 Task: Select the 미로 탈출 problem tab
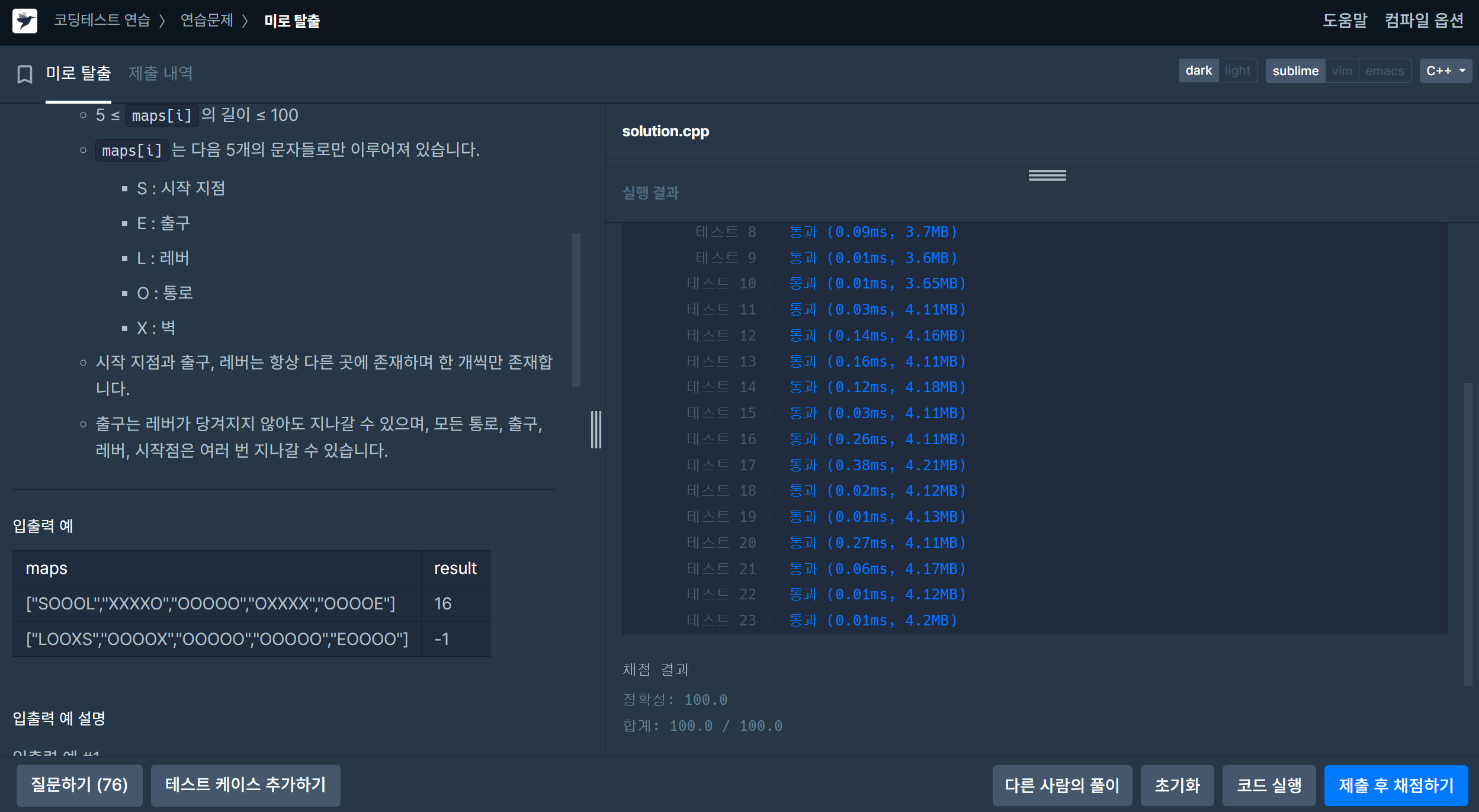pyautogui.click(x=79, y=73)
